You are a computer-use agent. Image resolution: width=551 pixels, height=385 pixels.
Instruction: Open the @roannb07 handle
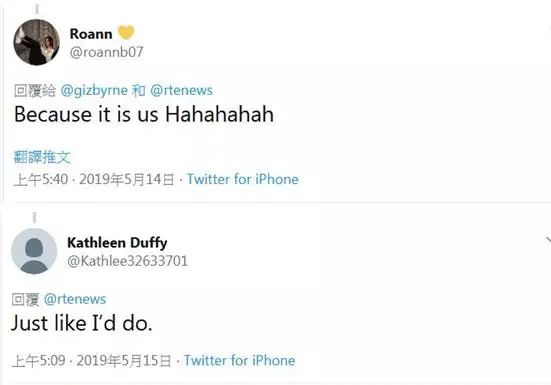tap(106, 52)
